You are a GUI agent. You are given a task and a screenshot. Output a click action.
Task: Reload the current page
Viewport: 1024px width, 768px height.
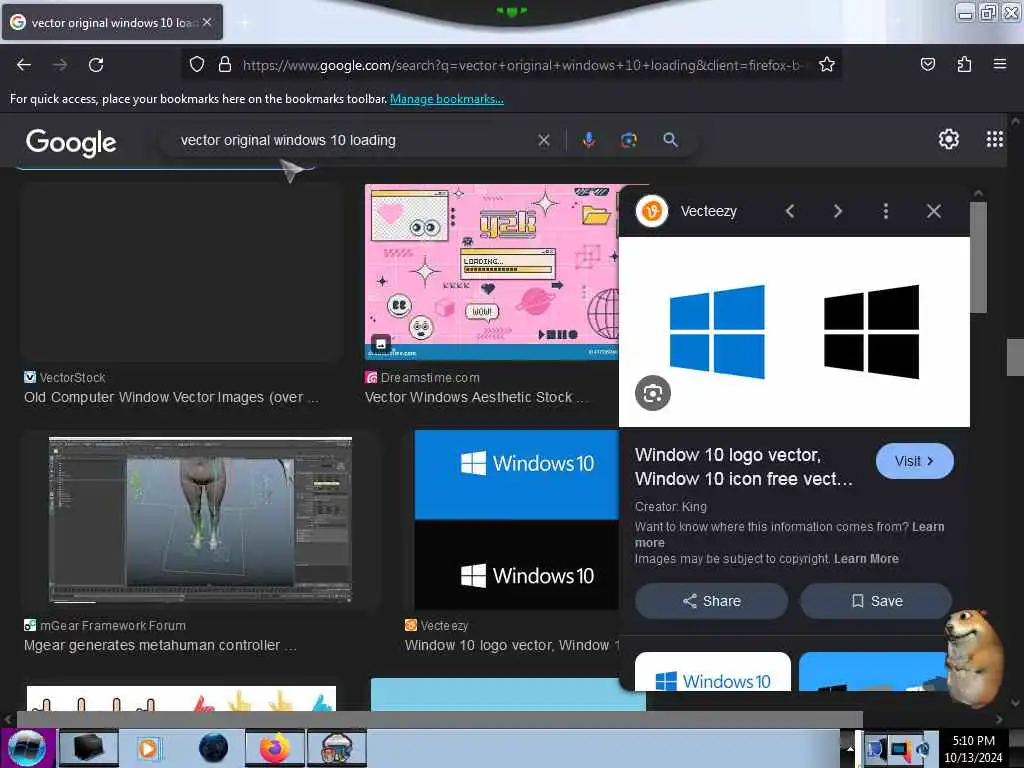(96, 65)
